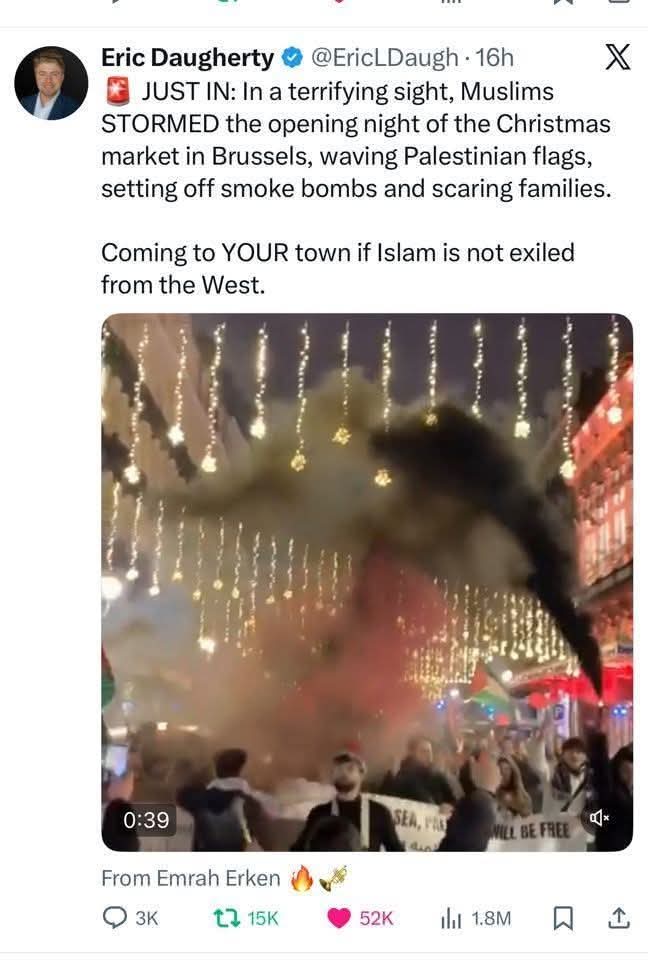Click the X logo icon
Screen dimensions: 648x960
617,58
